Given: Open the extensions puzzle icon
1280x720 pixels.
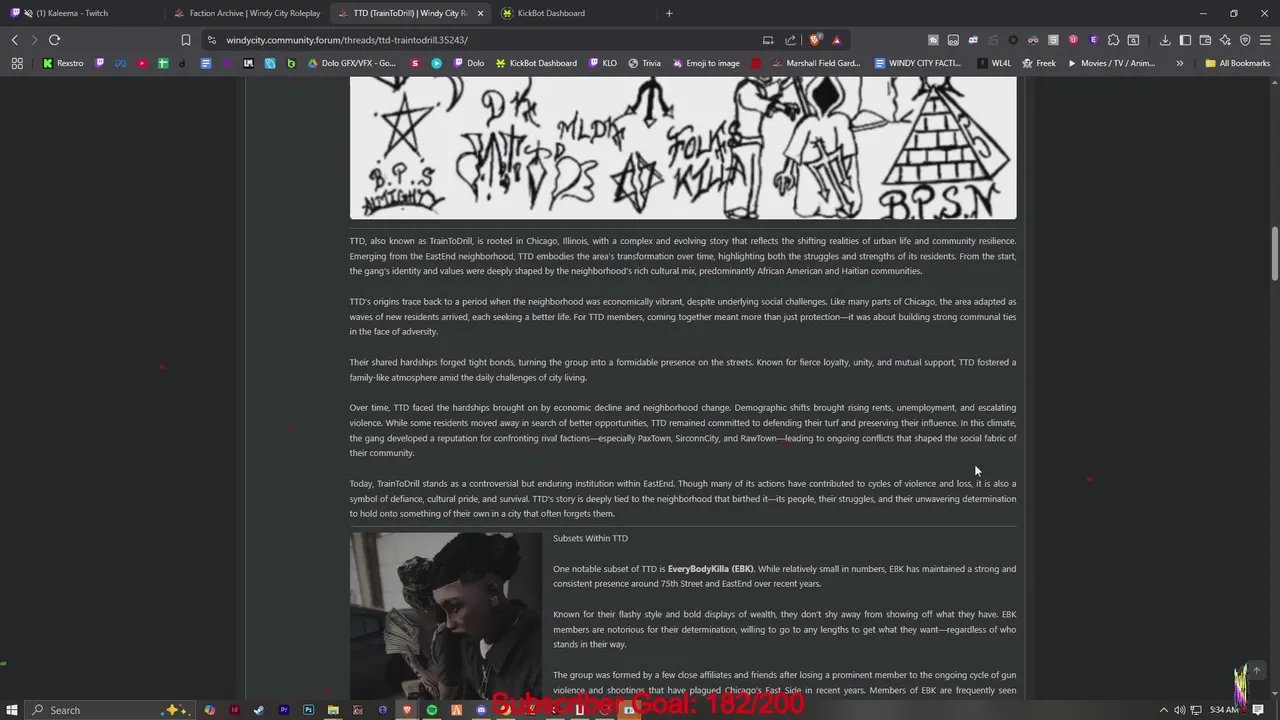Looking at the screenshot, I should point(1113,40).
